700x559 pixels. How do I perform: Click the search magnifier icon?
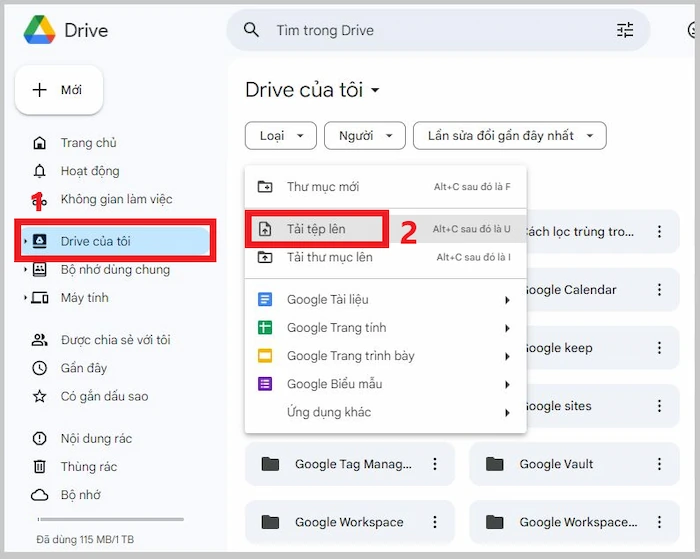(x=251, y=30)
